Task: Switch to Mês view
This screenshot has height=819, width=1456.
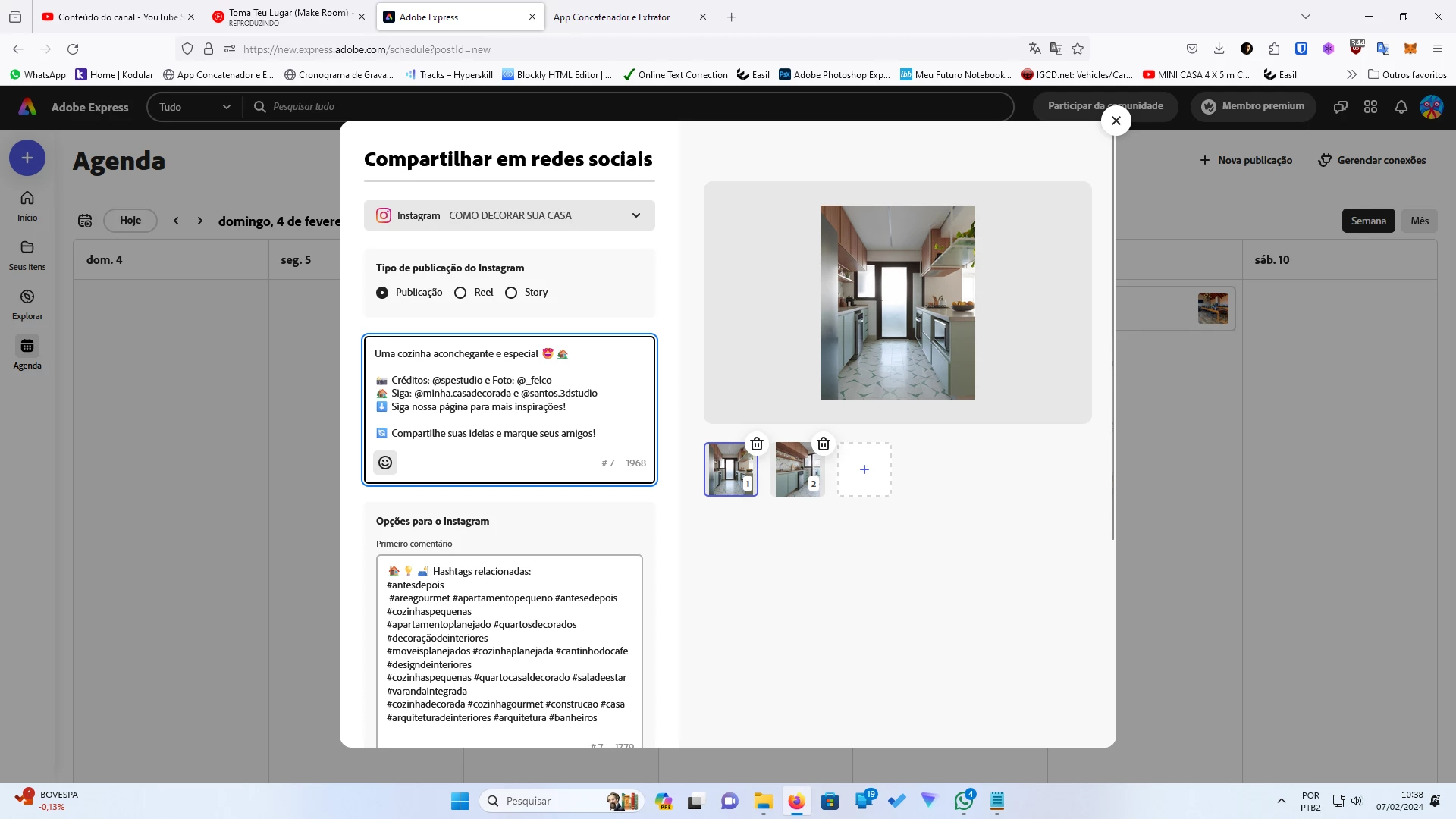Action: pos(1420,221)
